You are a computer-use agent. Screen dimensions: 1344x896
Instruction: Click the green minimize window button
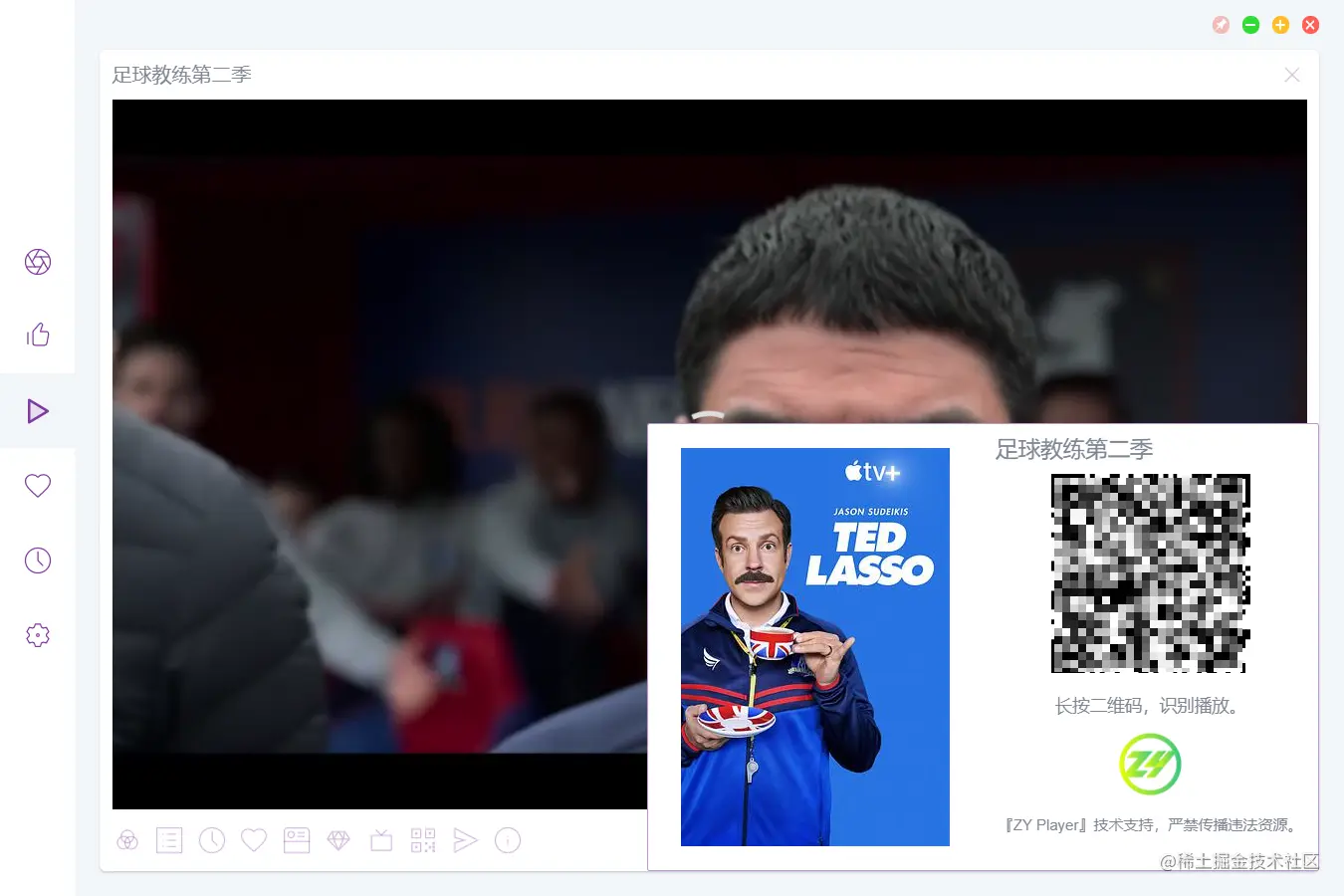click(x=1251, y=25)
